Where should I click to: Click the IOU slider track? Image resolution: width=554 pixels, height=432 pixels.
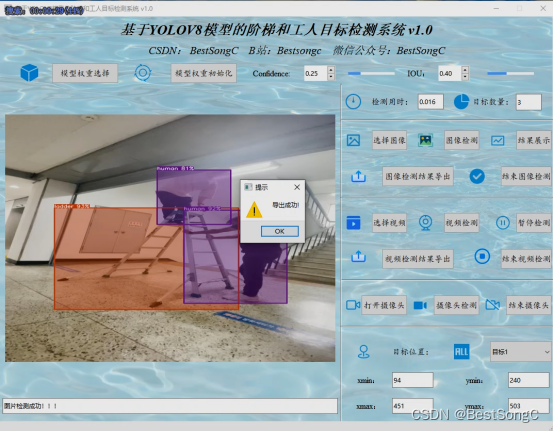point(511,73)
